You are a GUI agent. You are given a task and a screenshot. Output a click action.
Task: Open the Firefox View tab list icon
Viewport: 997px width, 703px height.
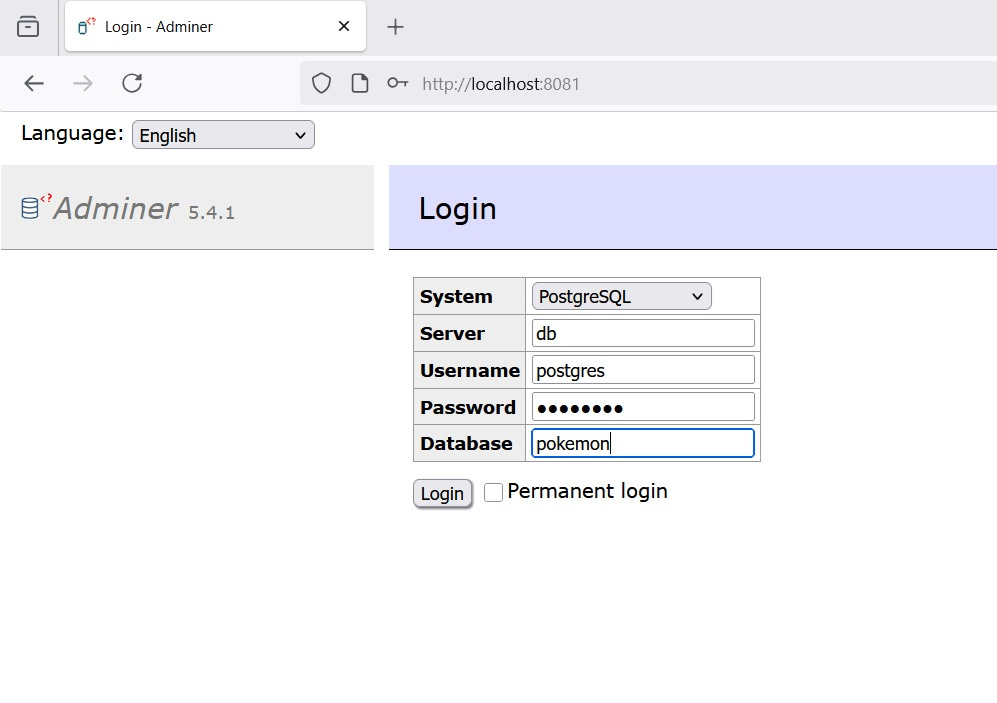[x=28, y=27]
